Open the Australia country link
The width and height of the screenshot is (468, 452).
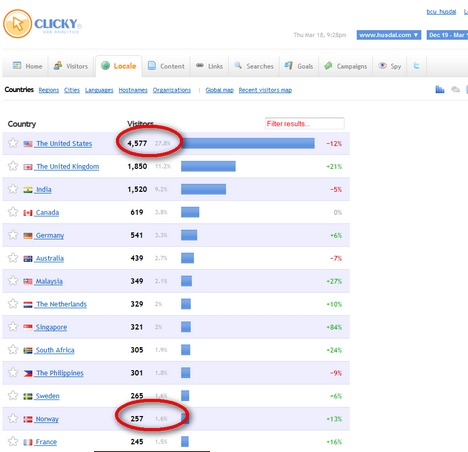click(x=50, y=258)
